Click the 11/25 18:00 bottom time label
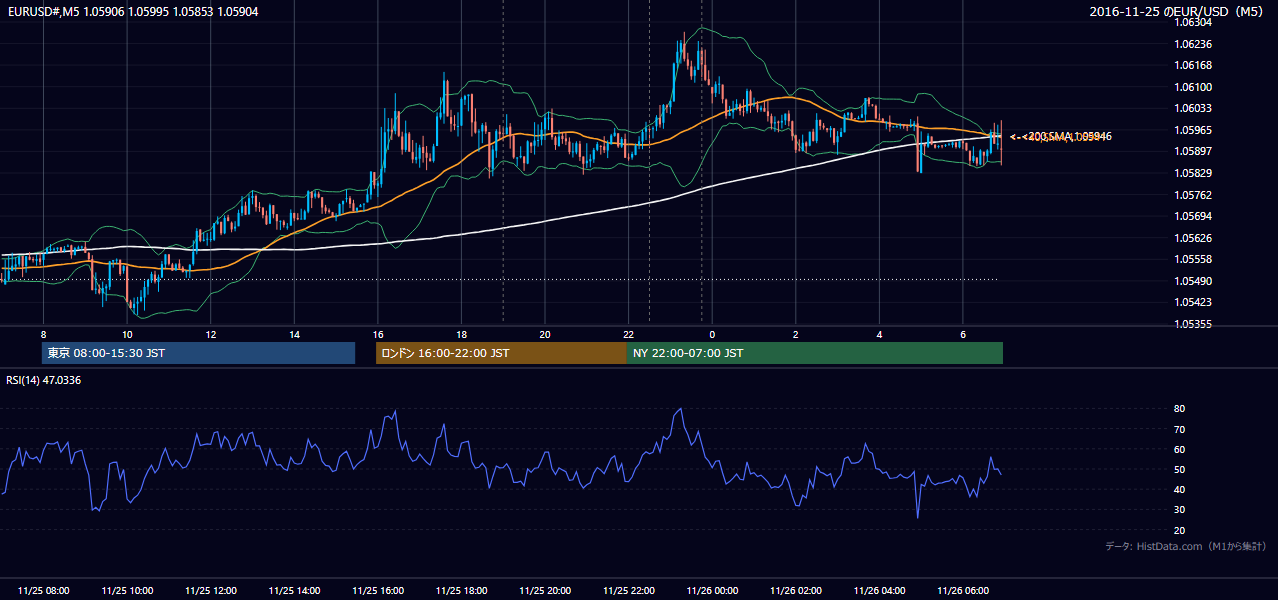Viewport: 1278px width, 600px height. pos(461,591)
